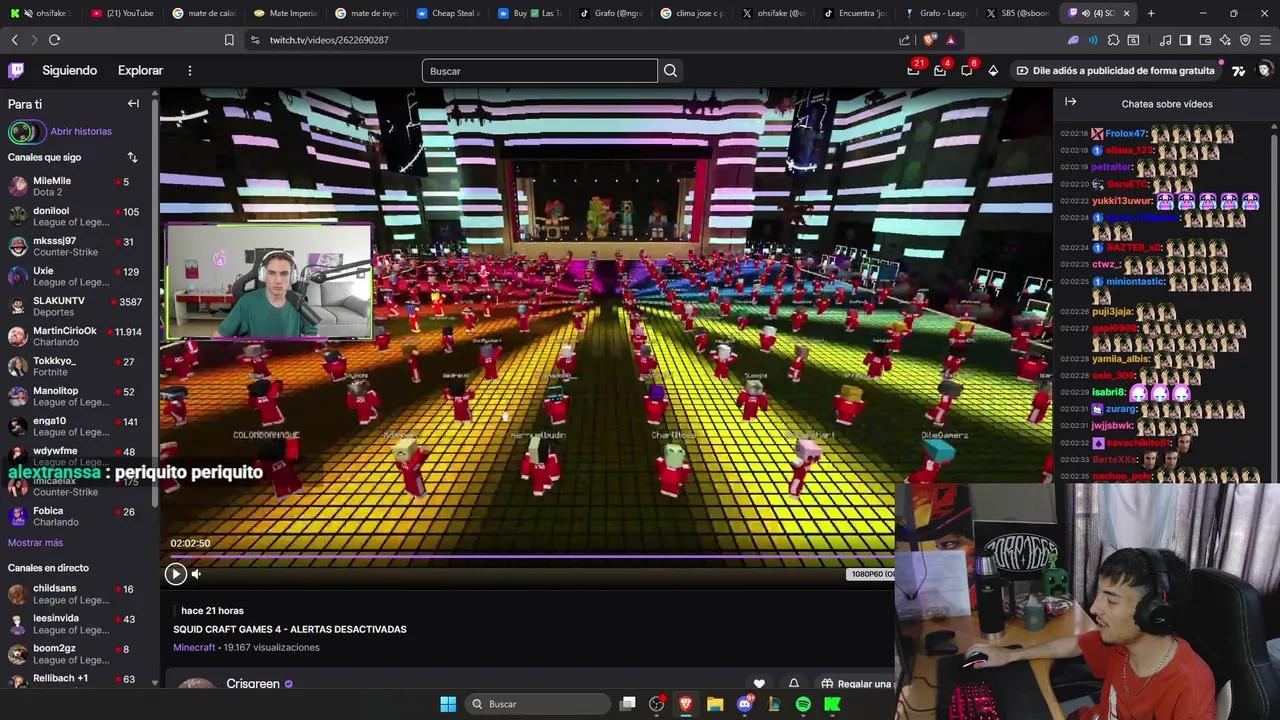
Task: Open user profile avatar menu
Action: pos(1264,70)
